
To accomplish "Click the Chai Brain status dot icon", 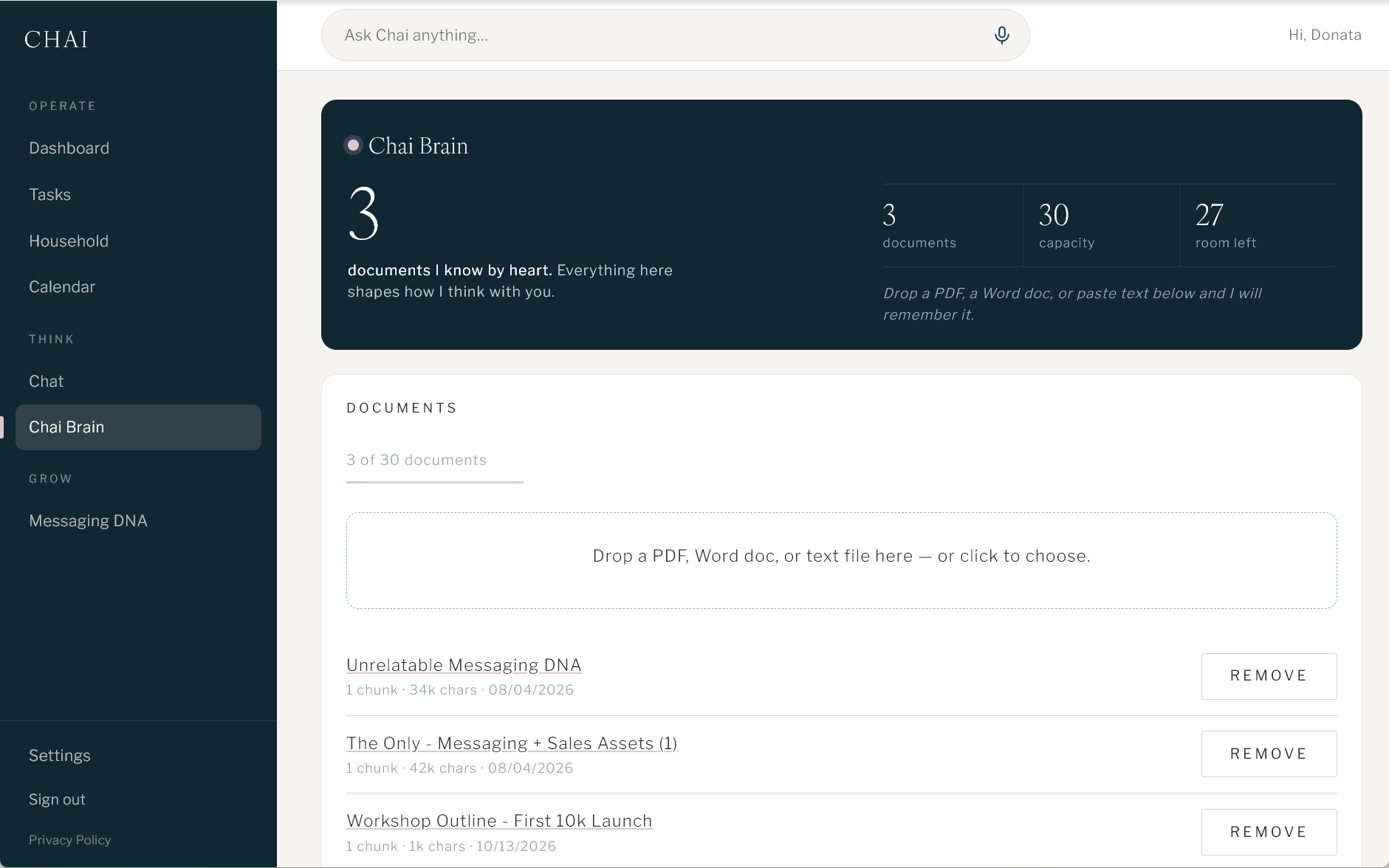I will (x=353, y=145).
